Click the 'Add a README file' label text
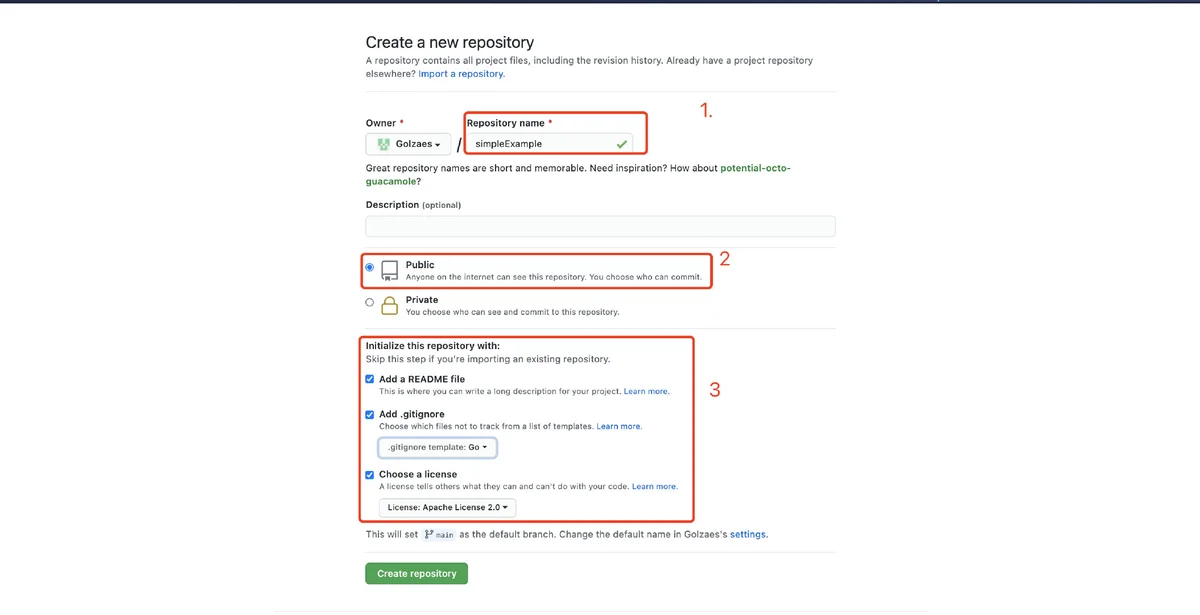 tap(422, 380)
